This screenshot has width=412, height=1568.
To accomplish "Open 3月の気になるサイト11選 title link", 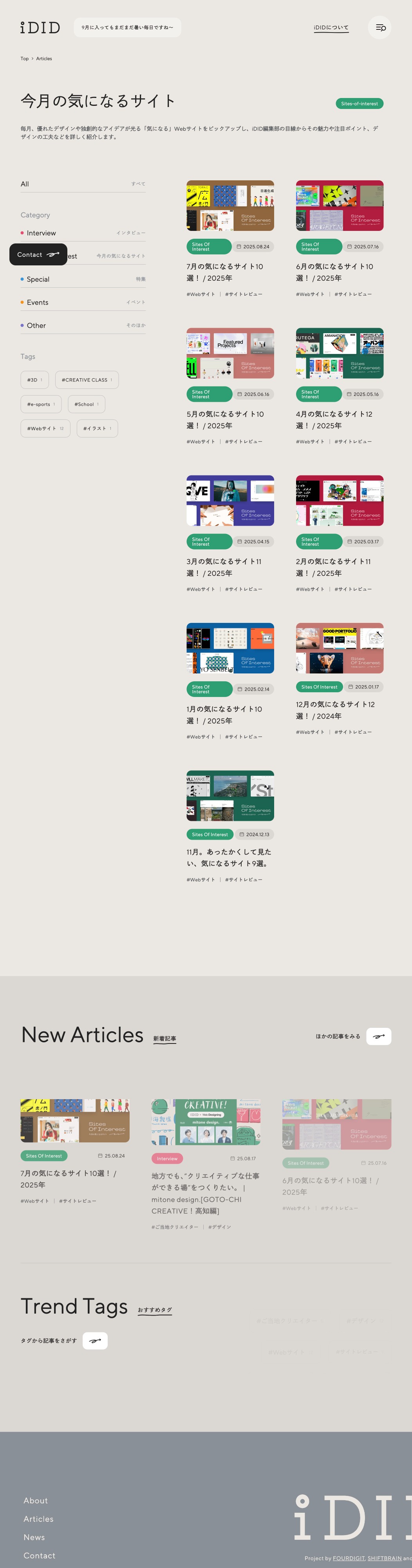I will pyautogui.click(x=224, y=567).
